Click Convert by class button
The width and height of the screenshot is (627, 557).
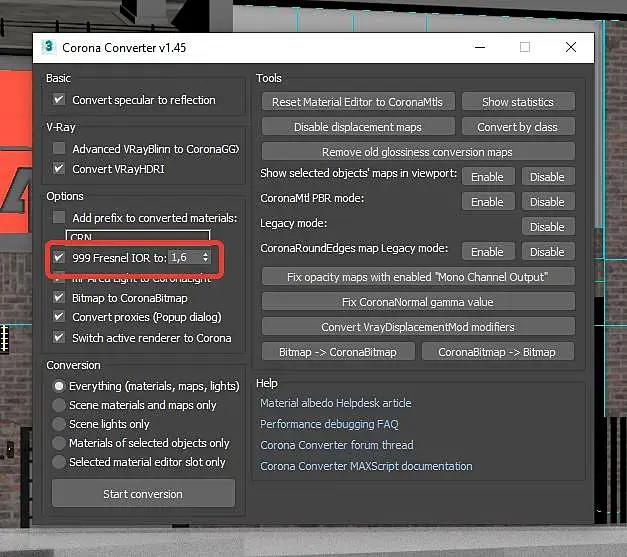(518, 127)
